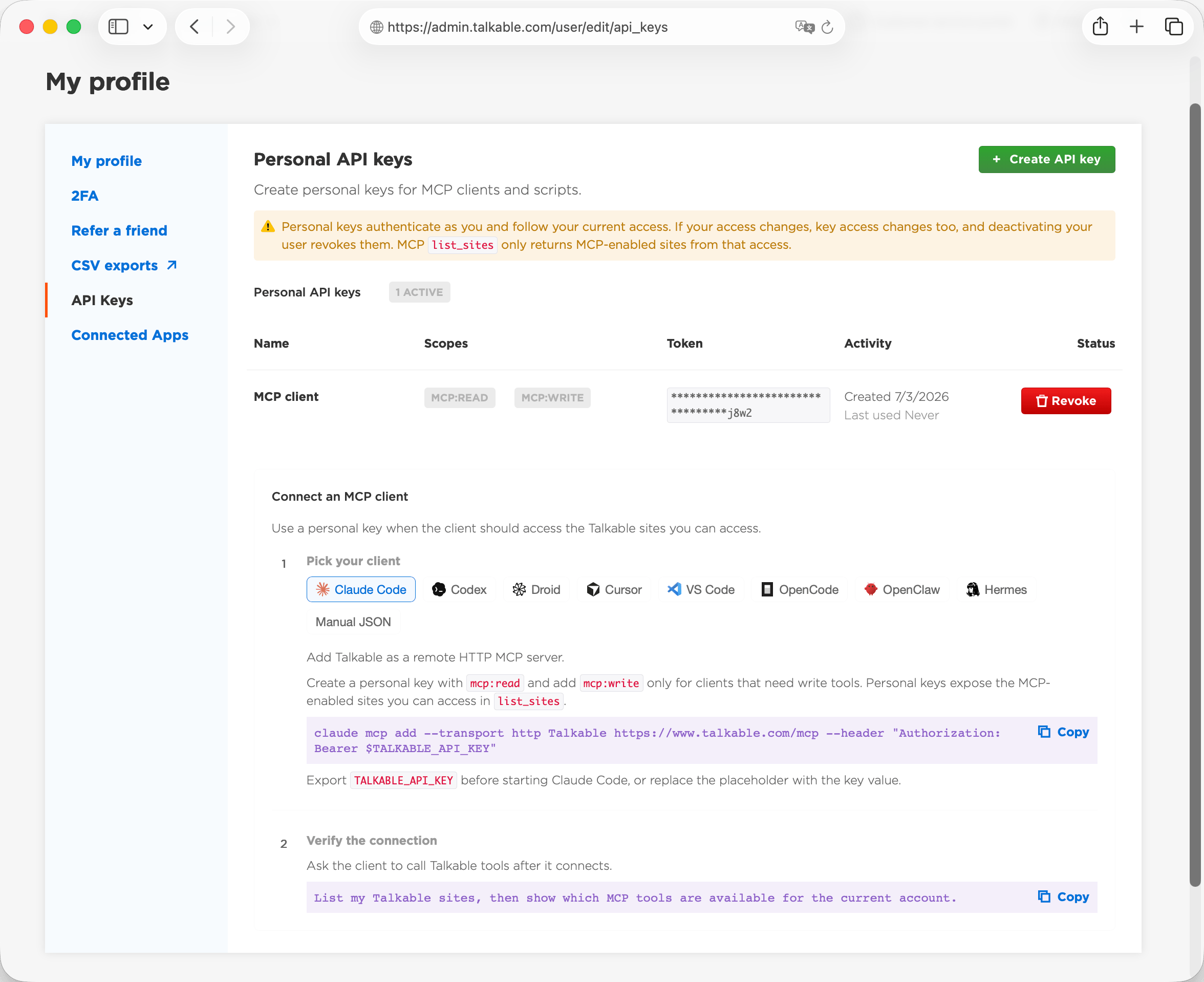This screenshot has height=982, width=1204.
Task: Click the Created 7/3/2026 text
Action: click(896, 396)
